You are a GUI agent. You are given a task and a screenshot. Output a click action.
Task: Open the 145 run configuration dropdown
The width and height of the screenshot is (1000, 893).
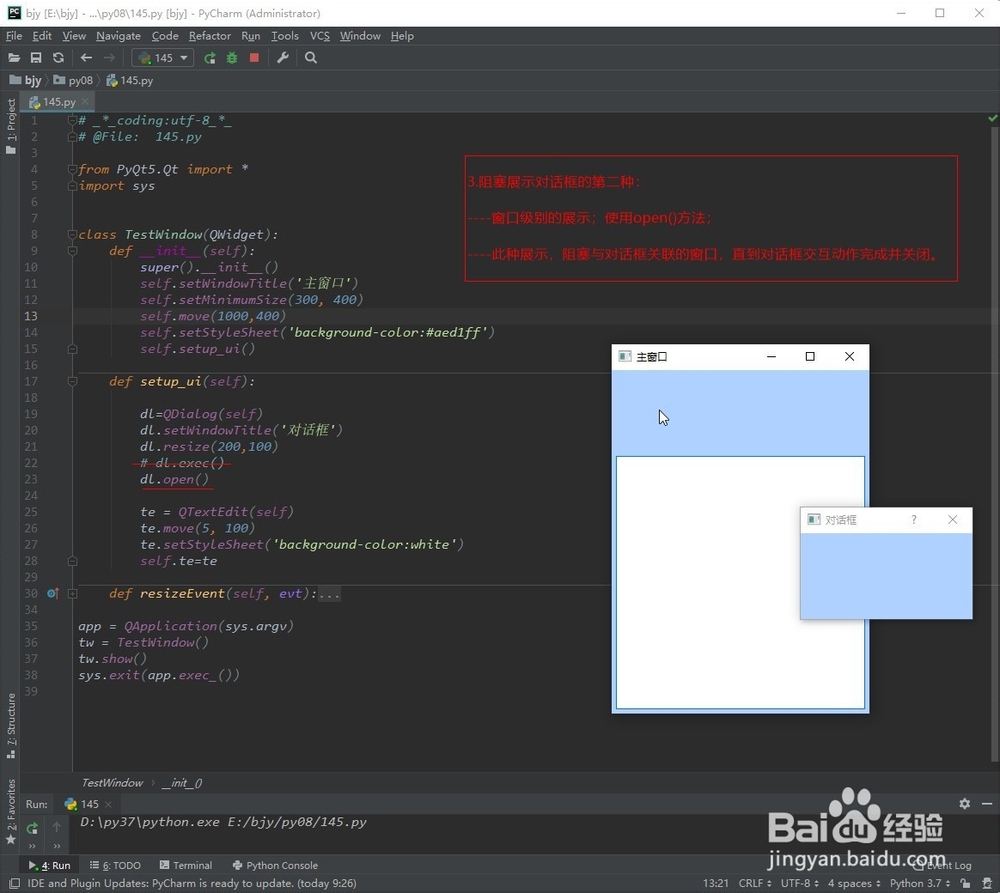(x=163, y=58)
